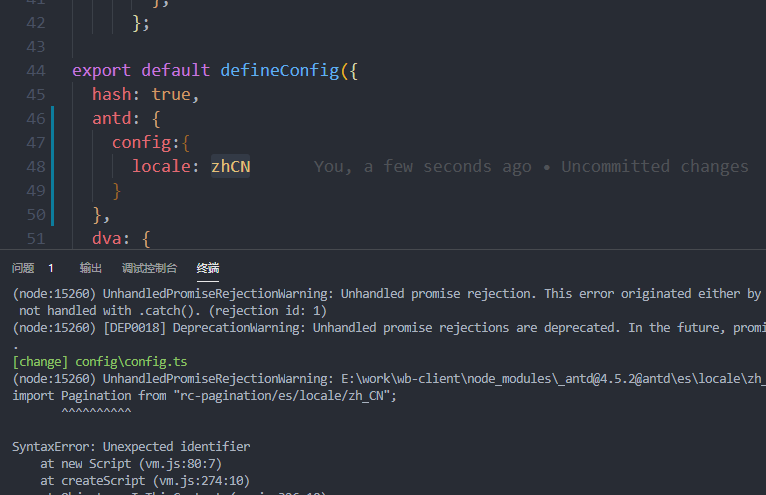Open the 调试控制台 debug console tab
The width and height of the screenshot is (766, 495).
(149, 268)
